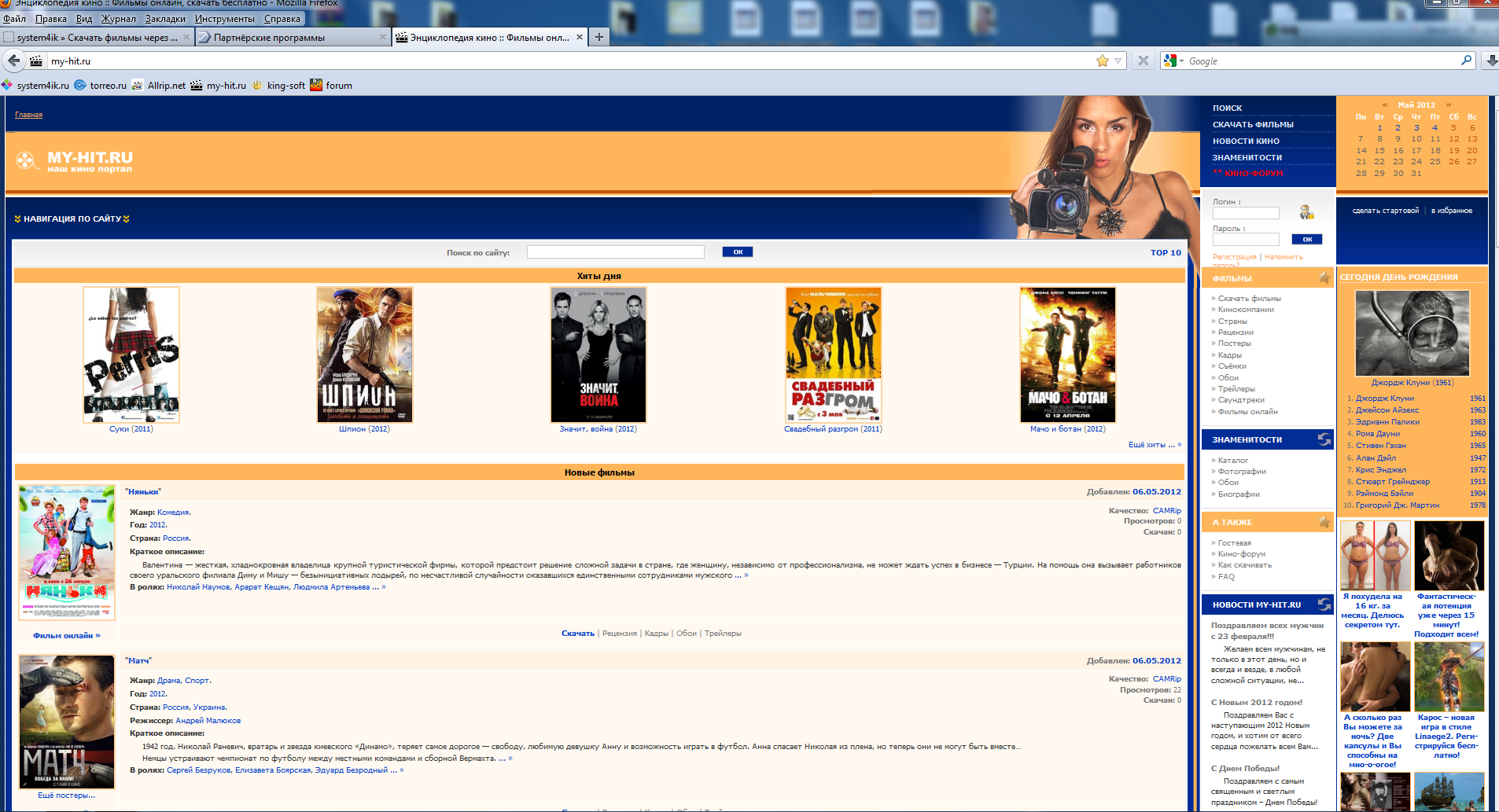Click the stop loading X icon
1499x812 pixels.
click(1144, 61)
